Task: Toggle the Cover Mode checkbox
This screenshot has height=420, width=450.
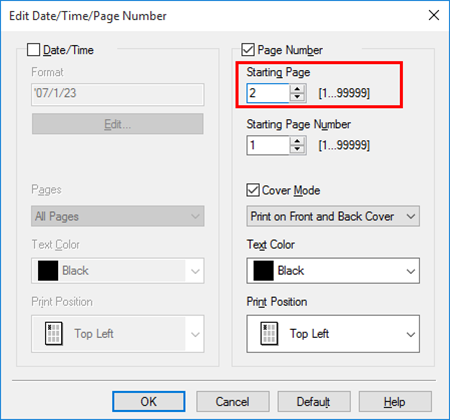Action: click(253, 190)
